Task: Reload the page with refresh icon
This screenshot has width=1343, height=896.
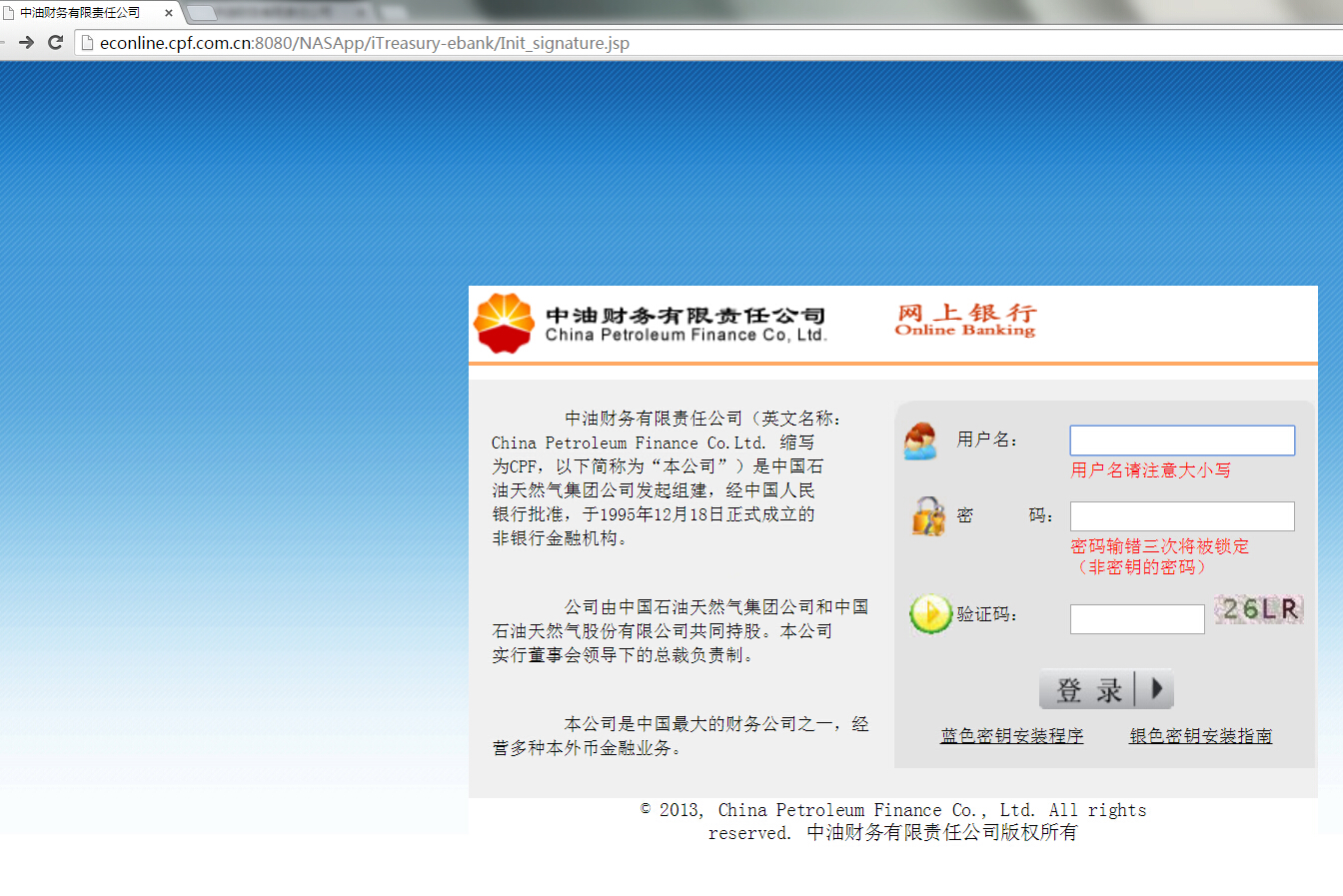Action: (56, 43)
